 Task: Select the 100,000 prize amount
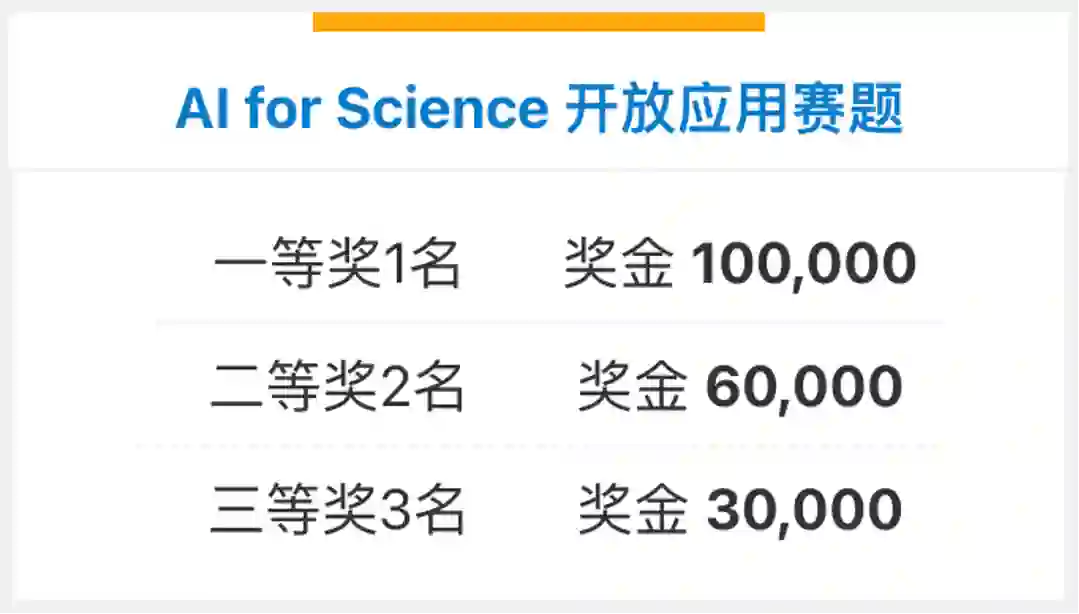803,265
